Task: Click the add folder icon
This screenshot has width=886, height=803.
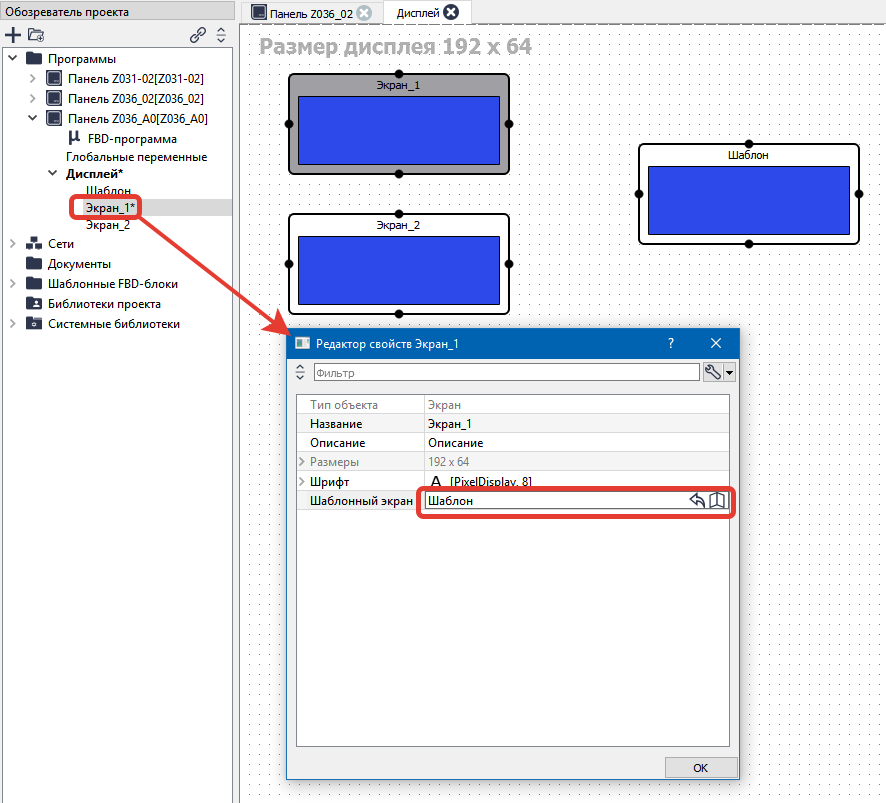Action: click(36, 35)
